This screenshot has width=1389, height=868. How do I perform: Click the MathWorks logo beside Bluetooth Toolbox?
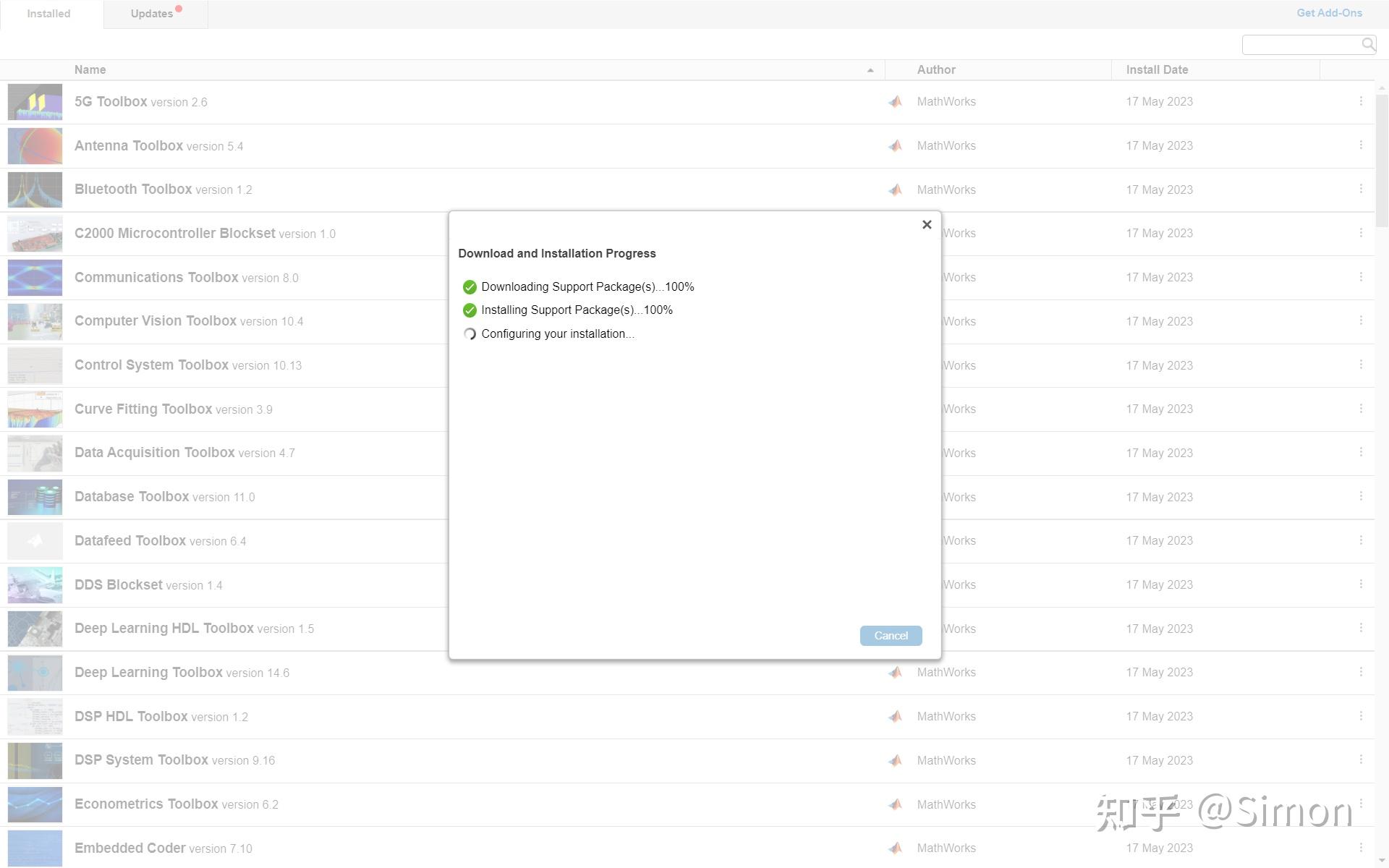click(896, 190)
